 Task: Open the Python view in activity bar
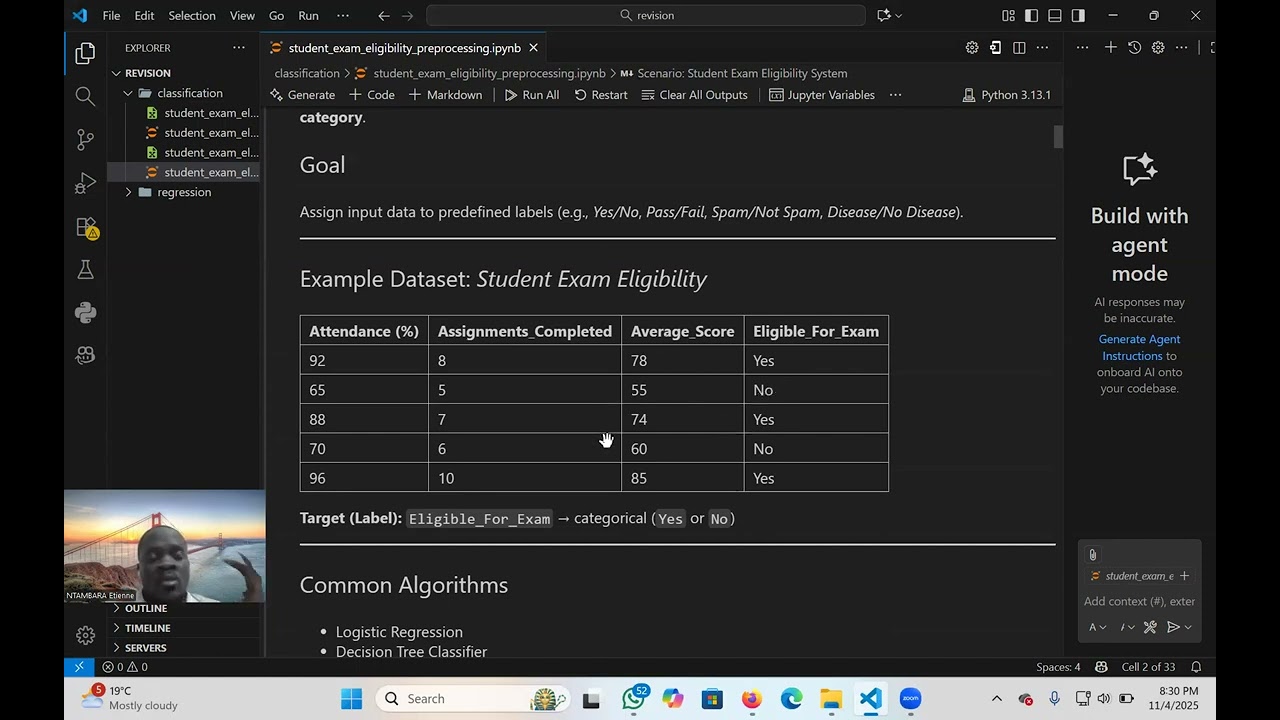(85, 313)
